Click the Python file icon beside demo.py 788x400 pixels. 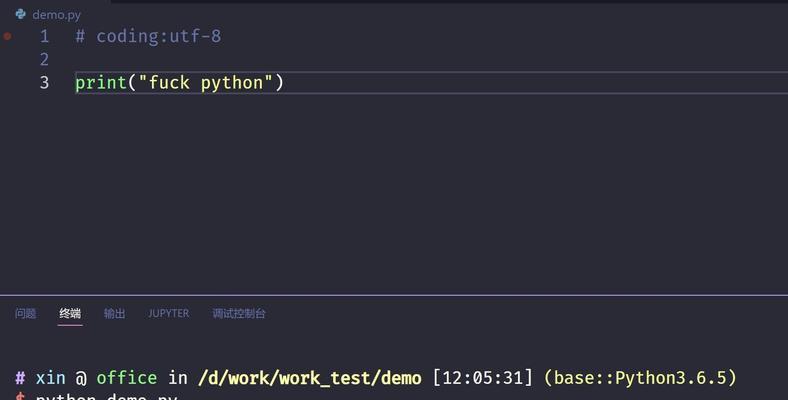[21, 14]
